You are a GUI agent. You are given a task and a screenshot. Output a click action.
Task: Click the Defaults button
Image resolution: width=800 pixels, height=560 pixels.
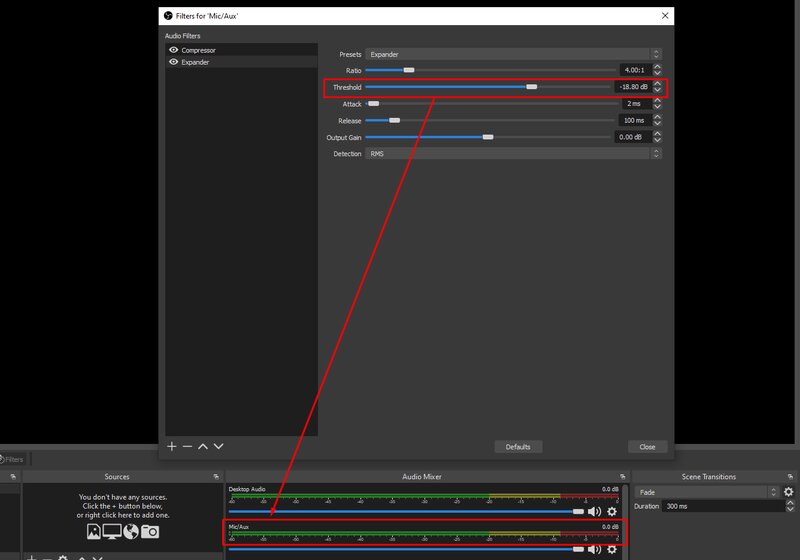coord(518,447)
